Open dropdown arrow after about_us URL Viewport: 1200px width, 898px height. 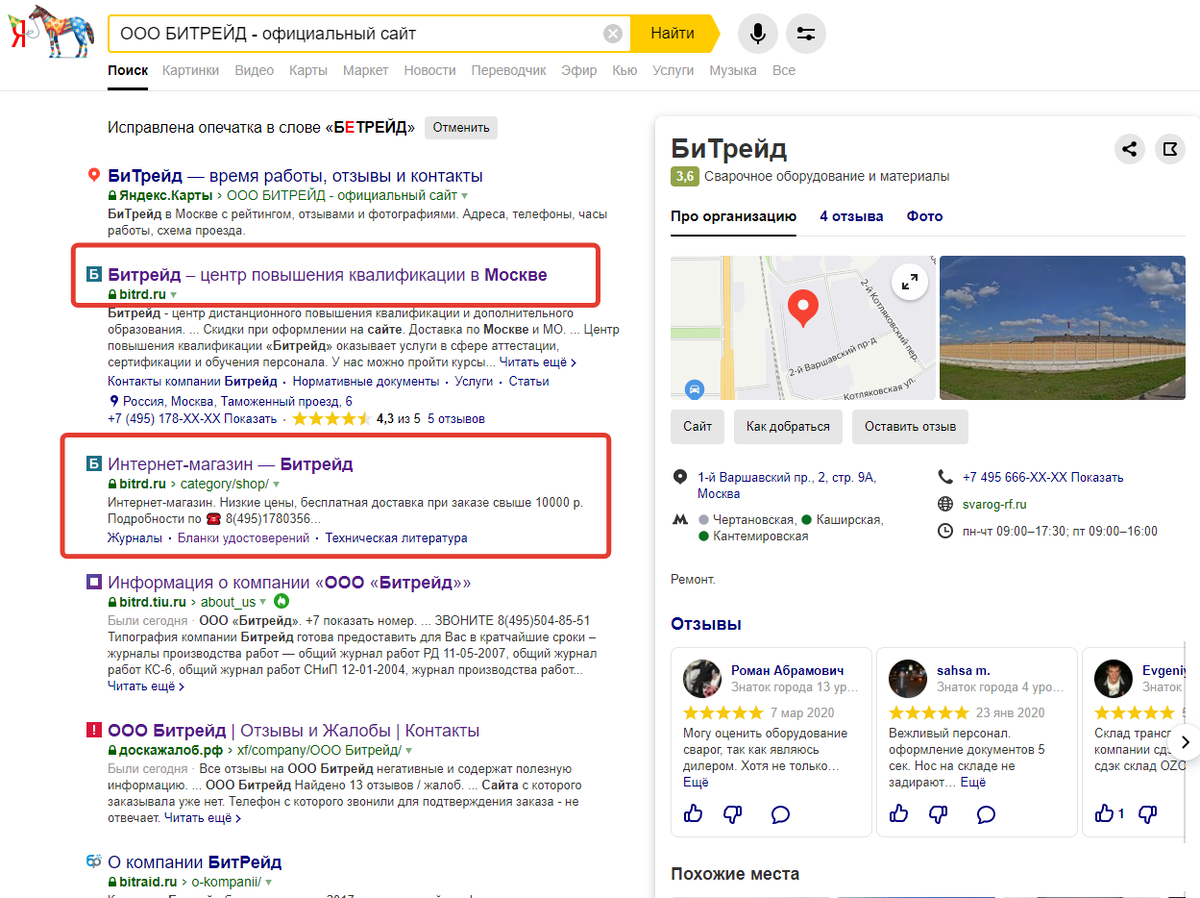[264, 602]
